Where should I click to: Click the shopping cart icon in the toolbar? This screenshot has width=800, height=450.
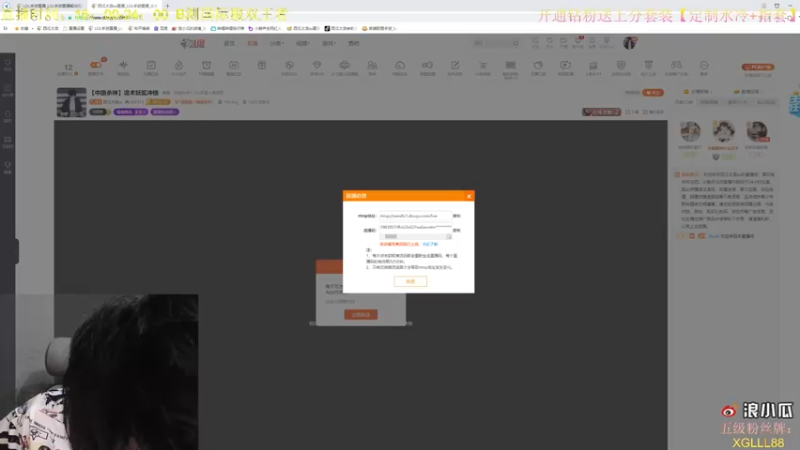[x=483, y=65]
